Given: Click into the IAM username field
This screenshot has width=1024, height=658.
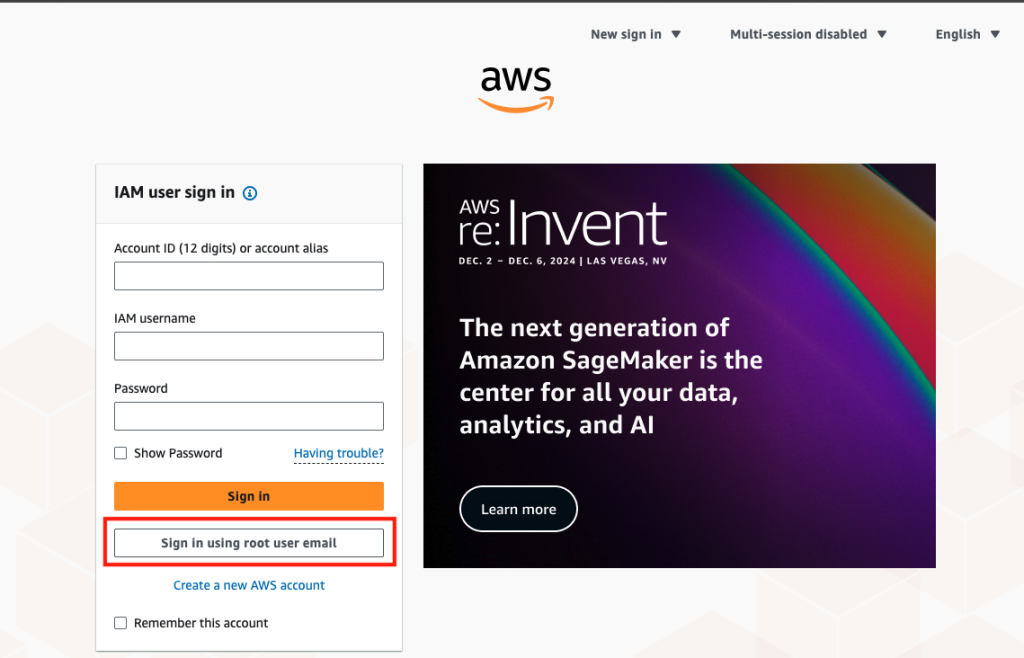Looking at the screenshot, I should (x=249, y=346).
